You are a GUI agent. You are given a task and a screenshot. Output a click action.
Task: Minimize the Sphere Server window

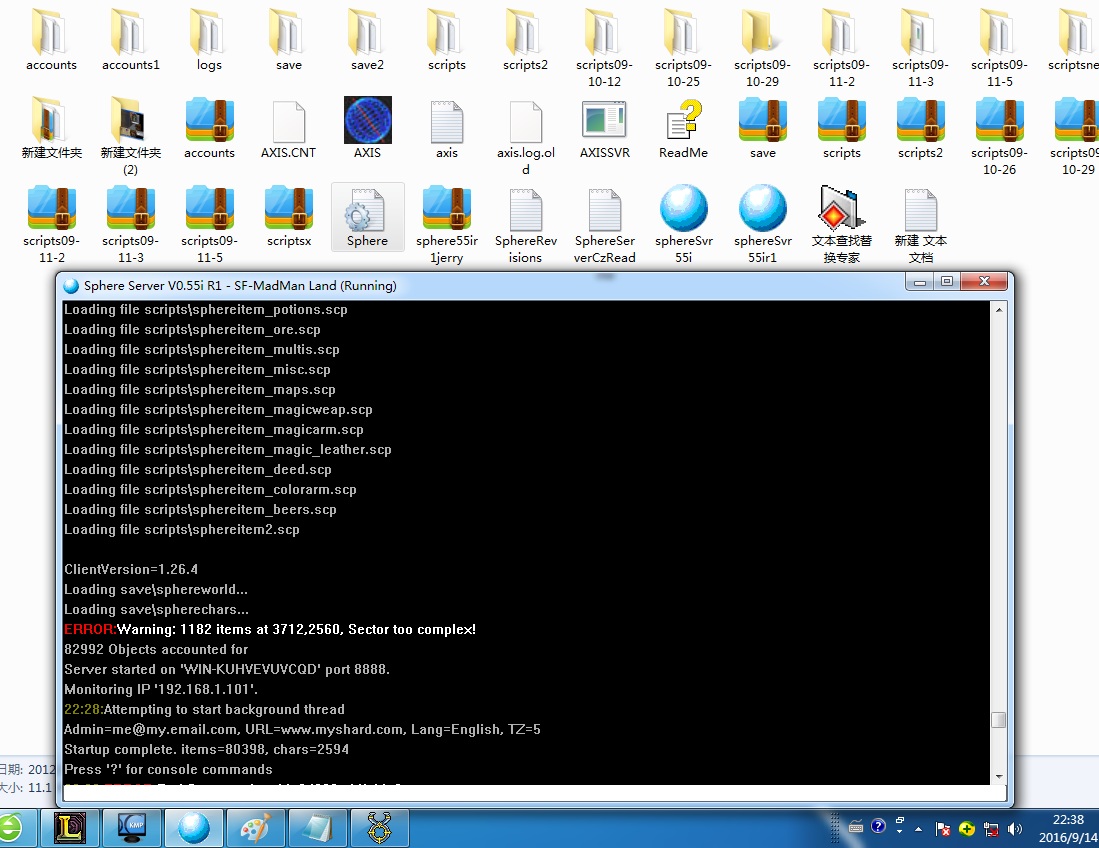(920, 282)
